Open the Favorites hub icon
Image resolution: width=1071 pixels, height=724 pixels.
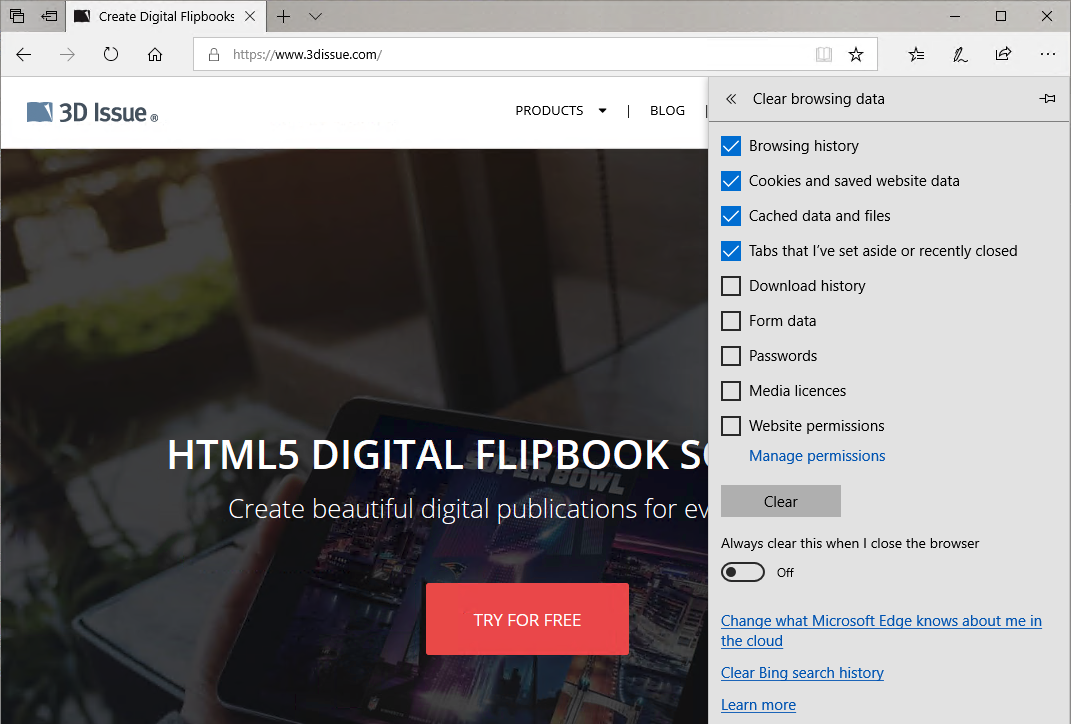click(916, 55)
